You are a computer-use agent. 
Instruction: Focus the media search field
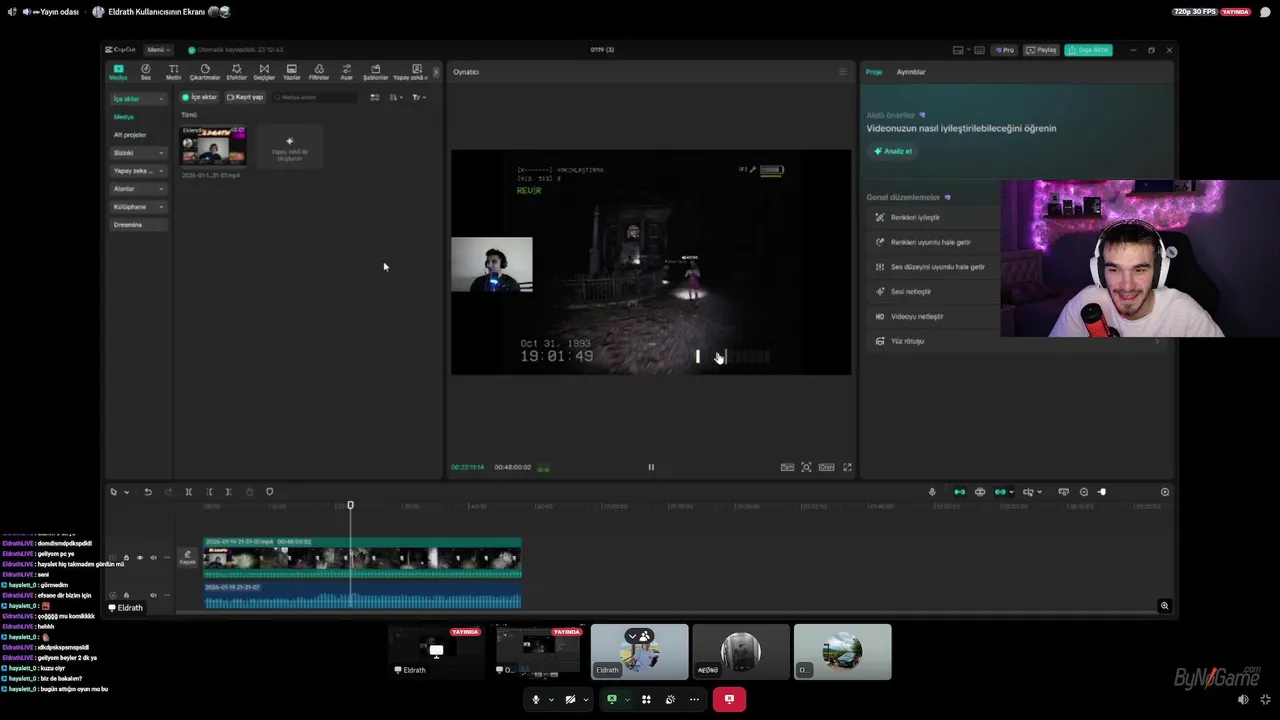314,97
